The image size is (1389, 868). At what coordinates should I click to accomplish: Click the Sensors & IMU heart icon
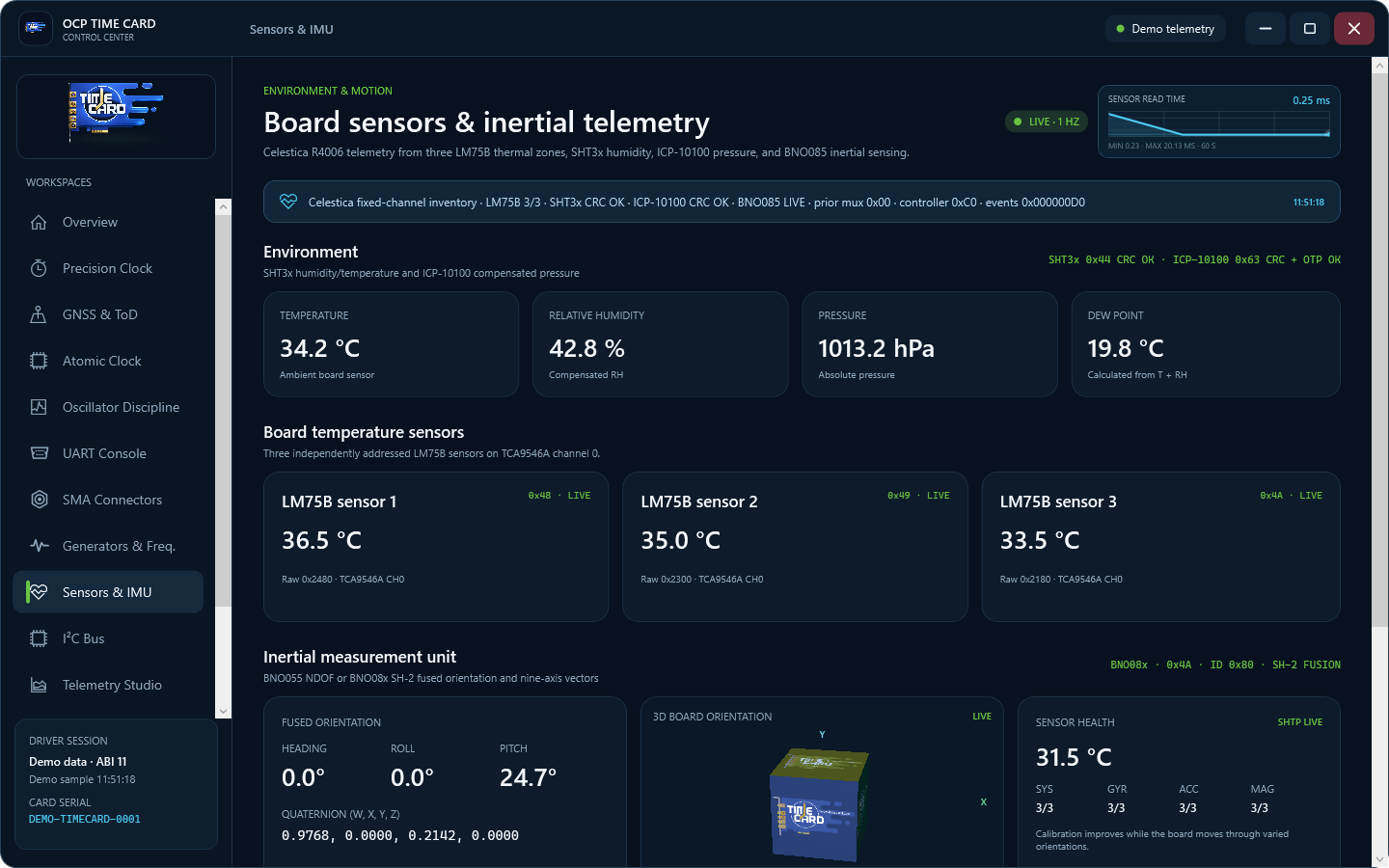[39, 592]
